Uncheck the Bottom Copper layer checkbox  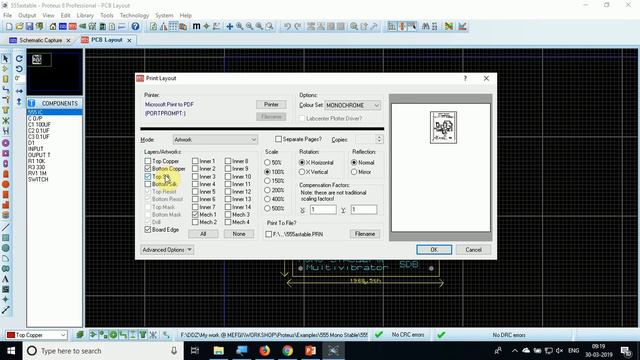click(x=148, y=169)
